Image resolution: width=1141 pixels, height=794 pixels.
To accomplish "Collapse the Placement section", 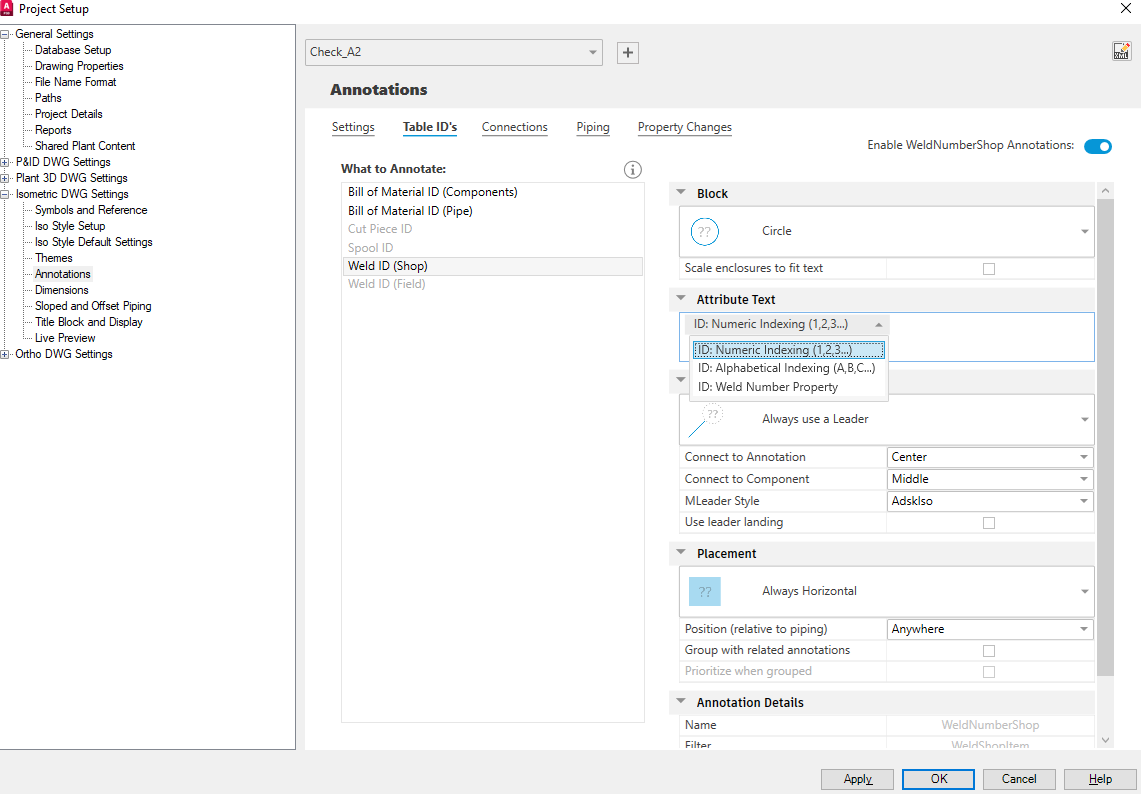I will click(x=681, y=553).
